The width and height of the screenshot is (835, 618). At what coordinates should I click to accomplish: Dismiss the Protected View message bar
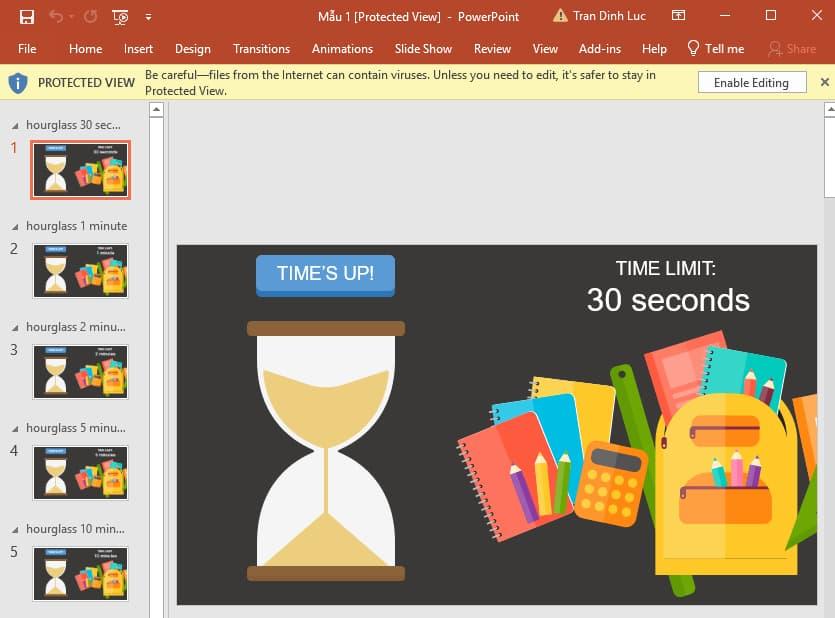click(825, 82)
